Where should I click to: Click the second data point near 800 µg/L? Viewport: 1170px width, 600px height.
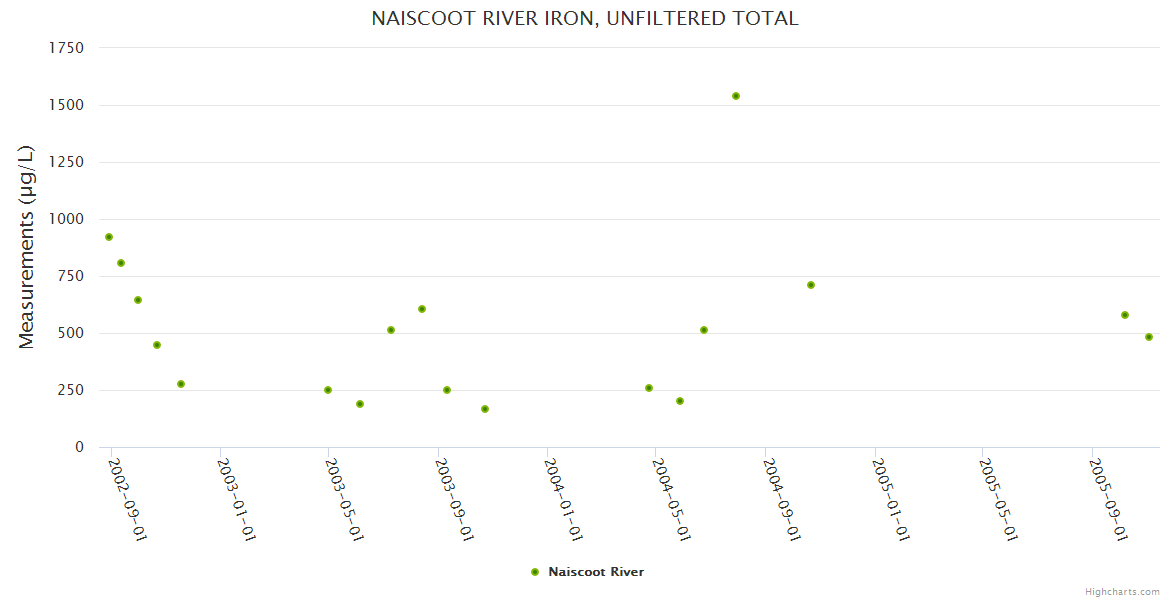(121, 263)
